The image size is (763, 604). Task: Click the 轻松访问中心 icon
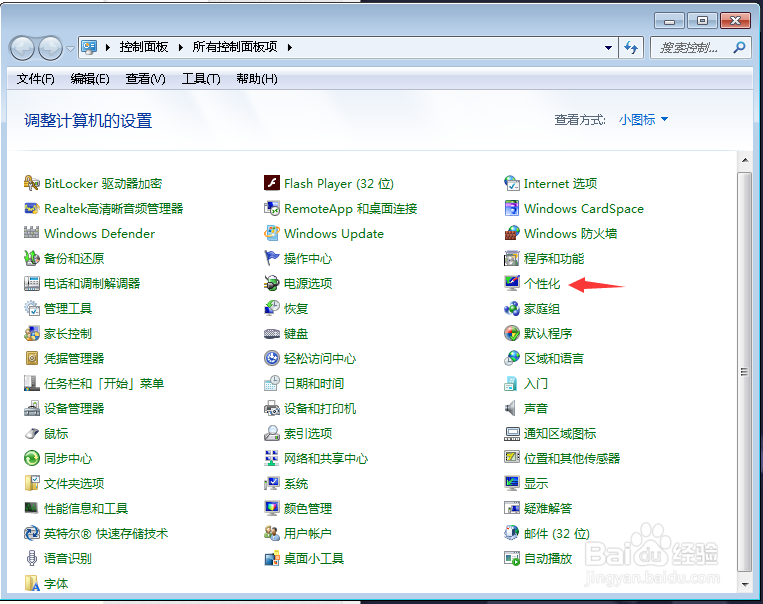(x=272, y=359)
